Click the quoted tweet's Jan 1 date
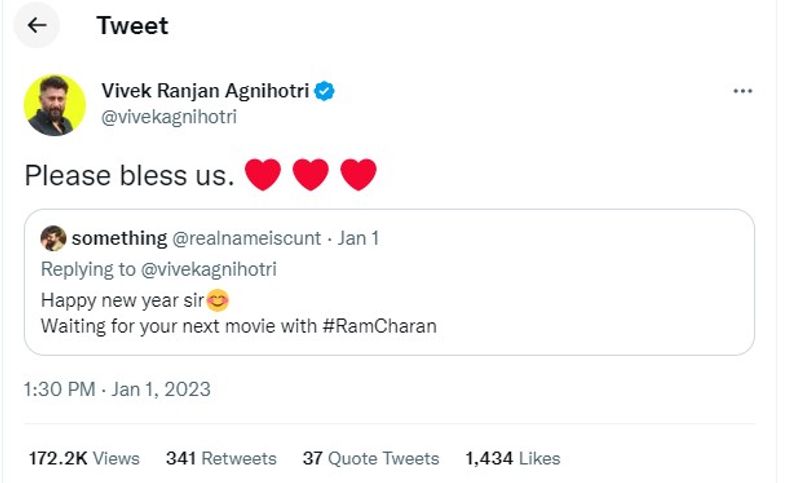The height and width of the screenshot is (483, 800). coord(358,238)
